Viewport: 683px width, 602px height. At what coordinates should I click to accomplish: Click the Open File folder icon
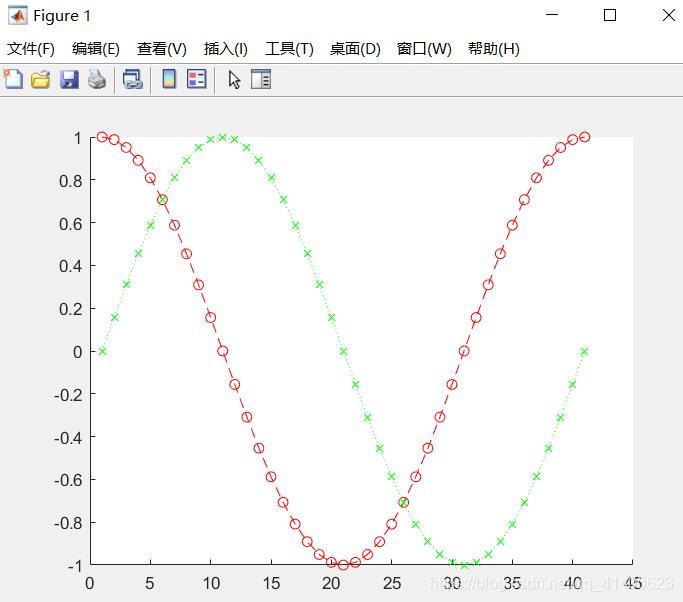coord(41,80)
